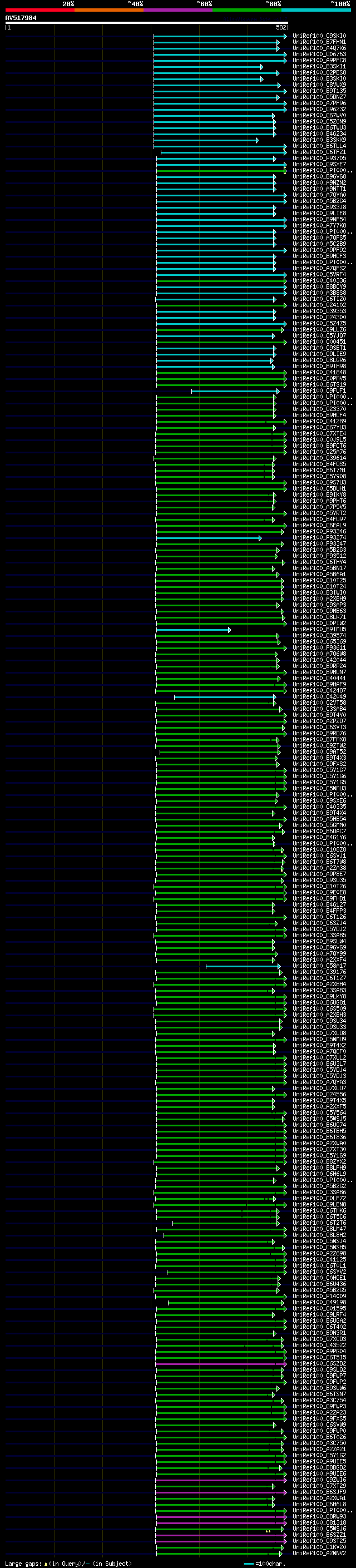Select hit label UniRef100_B9HCF4
The image size is (356, 1568).
319,415
